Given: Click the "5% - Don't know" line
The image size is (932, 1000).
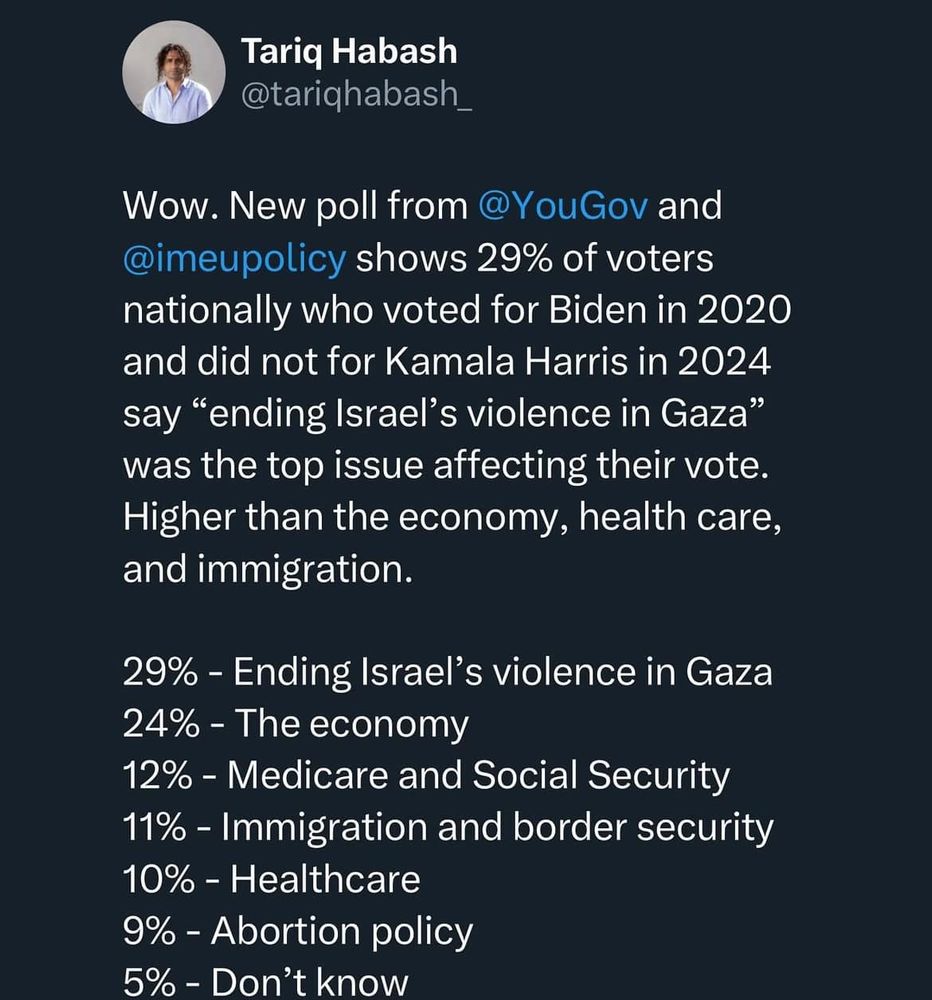Looking at the screenshot, I should 265,984.
